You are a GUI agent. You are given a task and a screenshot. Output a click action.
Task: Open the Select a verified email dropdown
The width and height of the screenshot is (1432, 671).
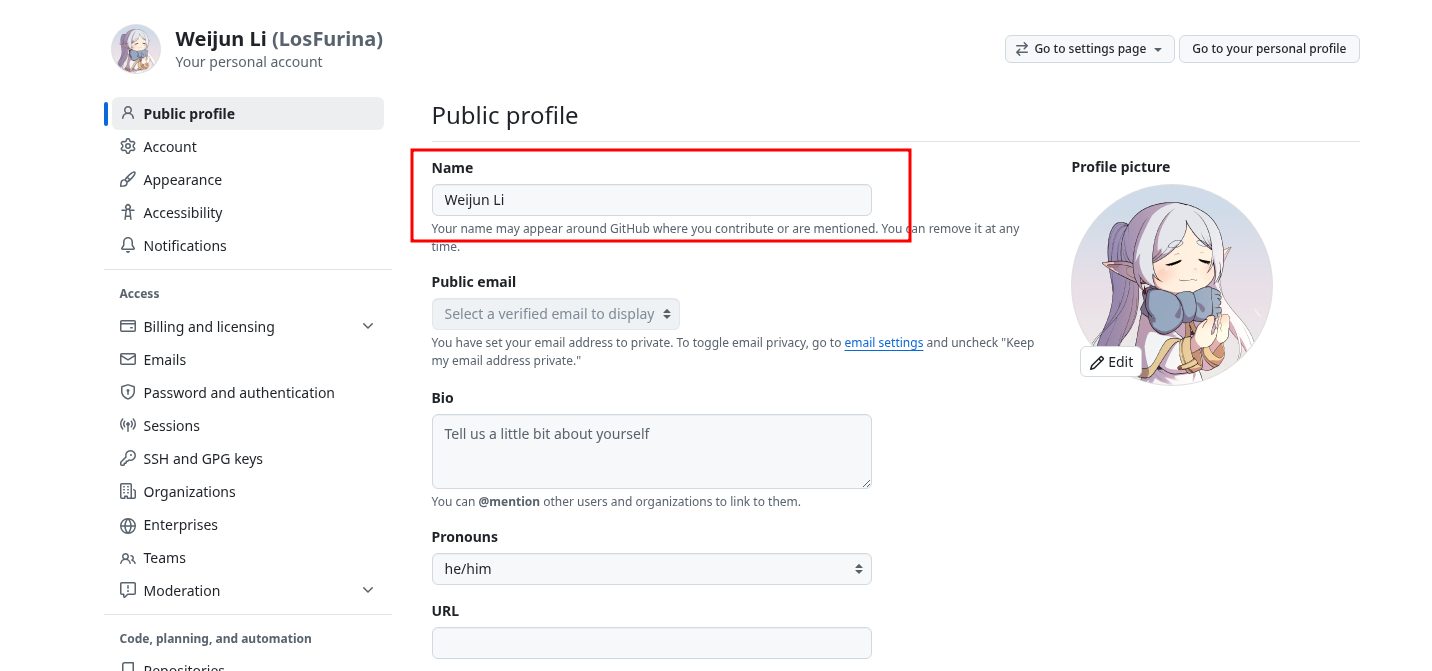pyautogui.click(x=555, y=313)
